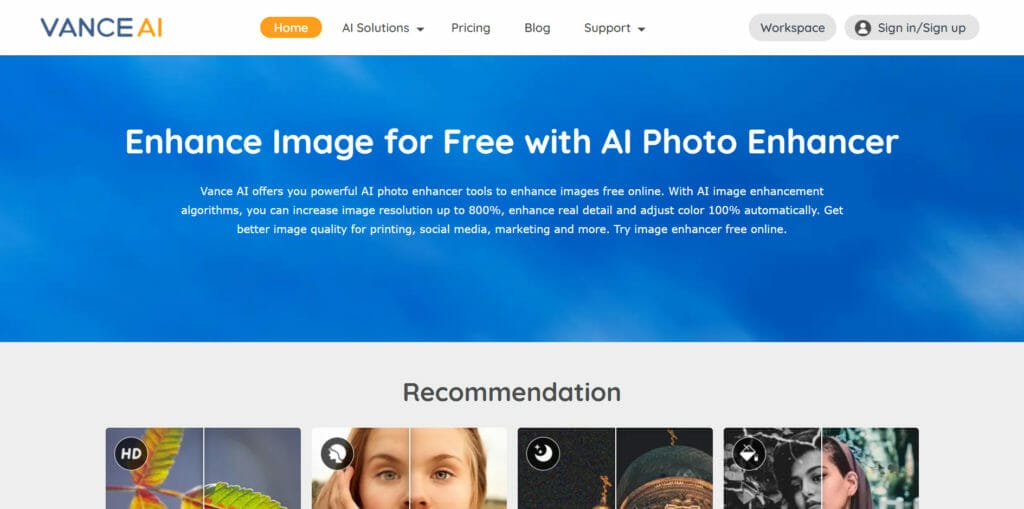Image resolution: width=1024 pixels, height=509 pixels.
Task: Open the Blog page
Action: [537, 28]
